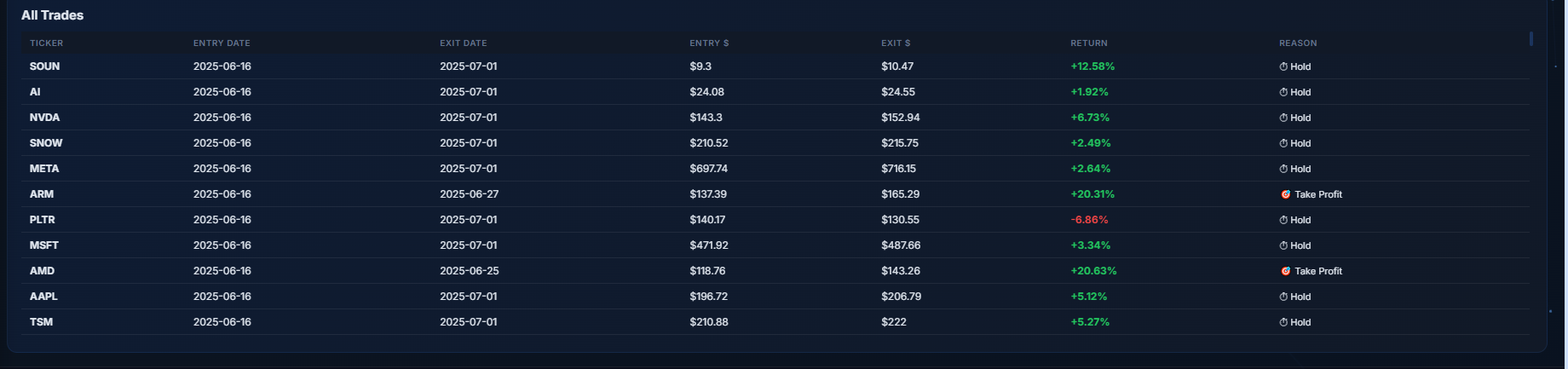The width and height of the screenshot is (1568, 369).
Task: Click the +20.63% return for AMD
Action: pos(1093,271)
